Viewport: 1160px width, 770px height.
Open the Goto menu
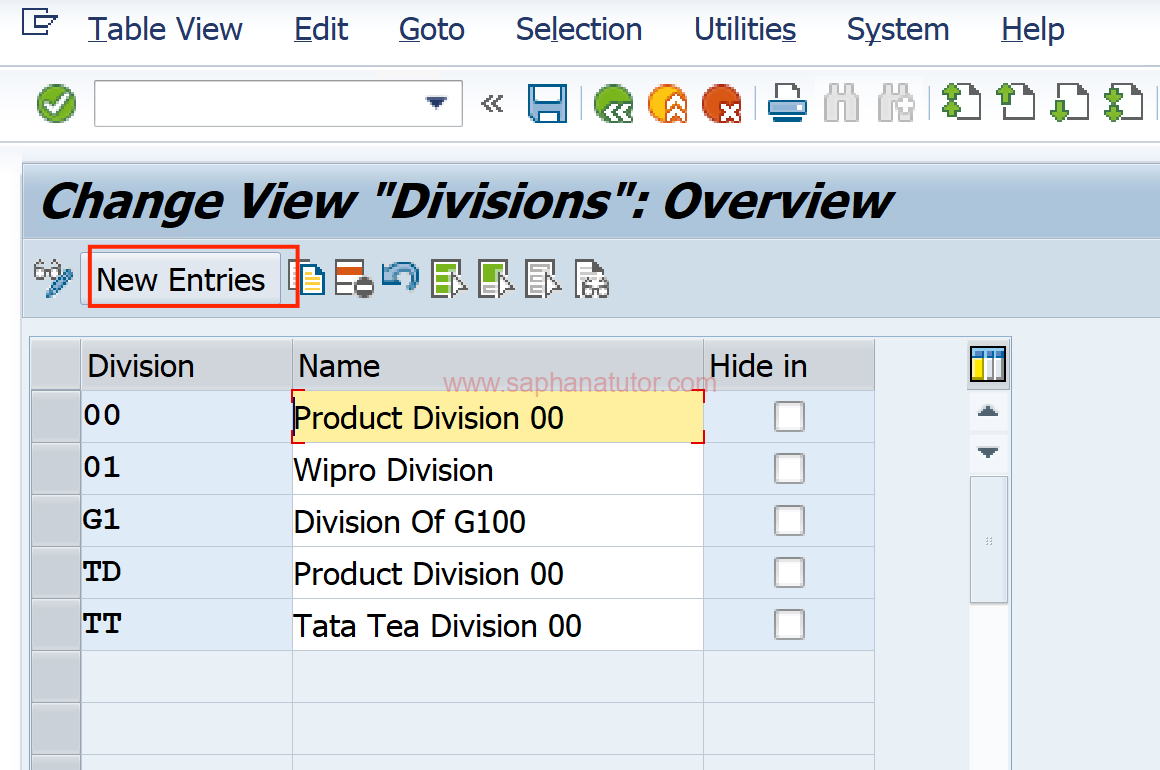[x=432, y=30]
